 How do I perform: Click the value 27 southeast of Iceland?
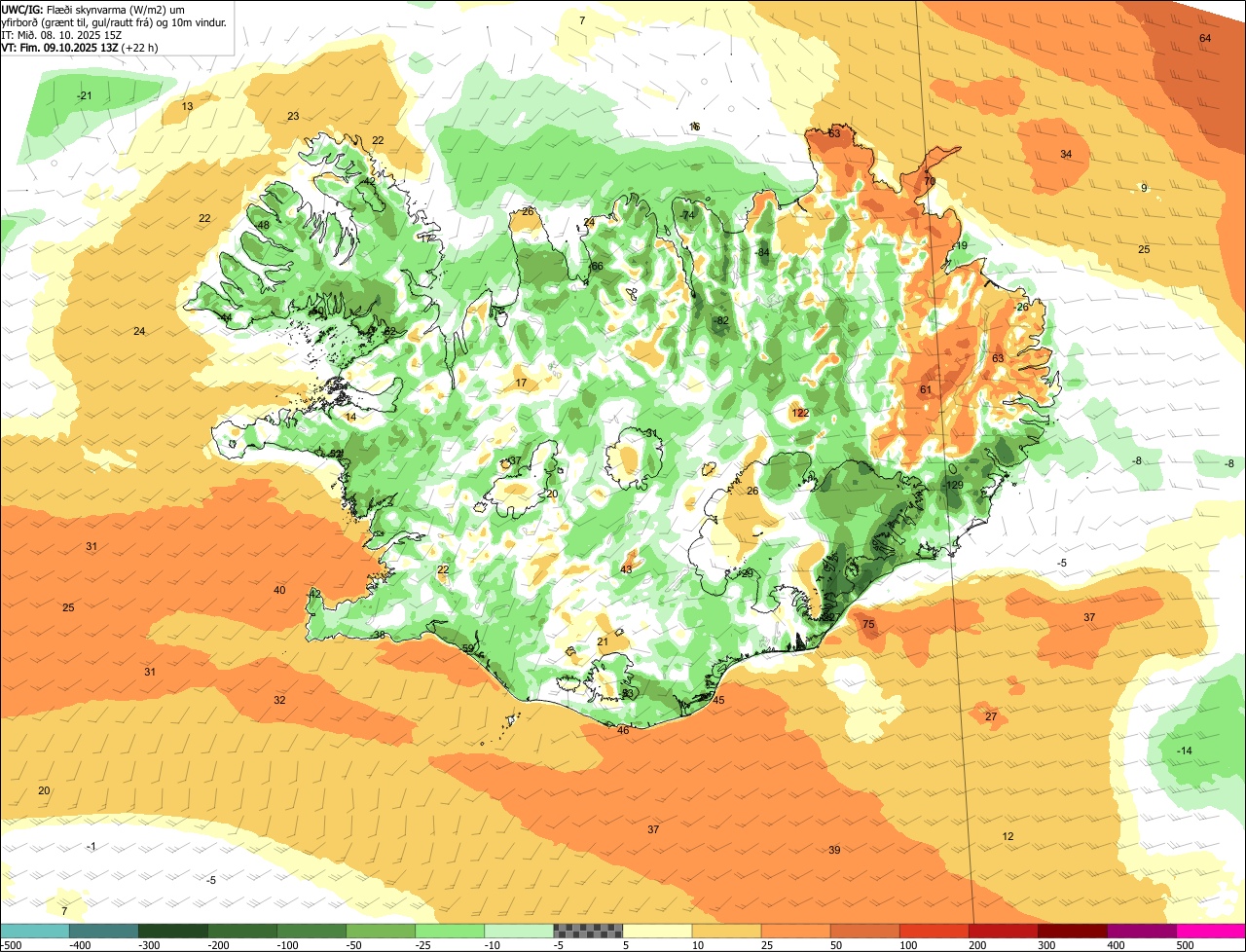(991, 716)
